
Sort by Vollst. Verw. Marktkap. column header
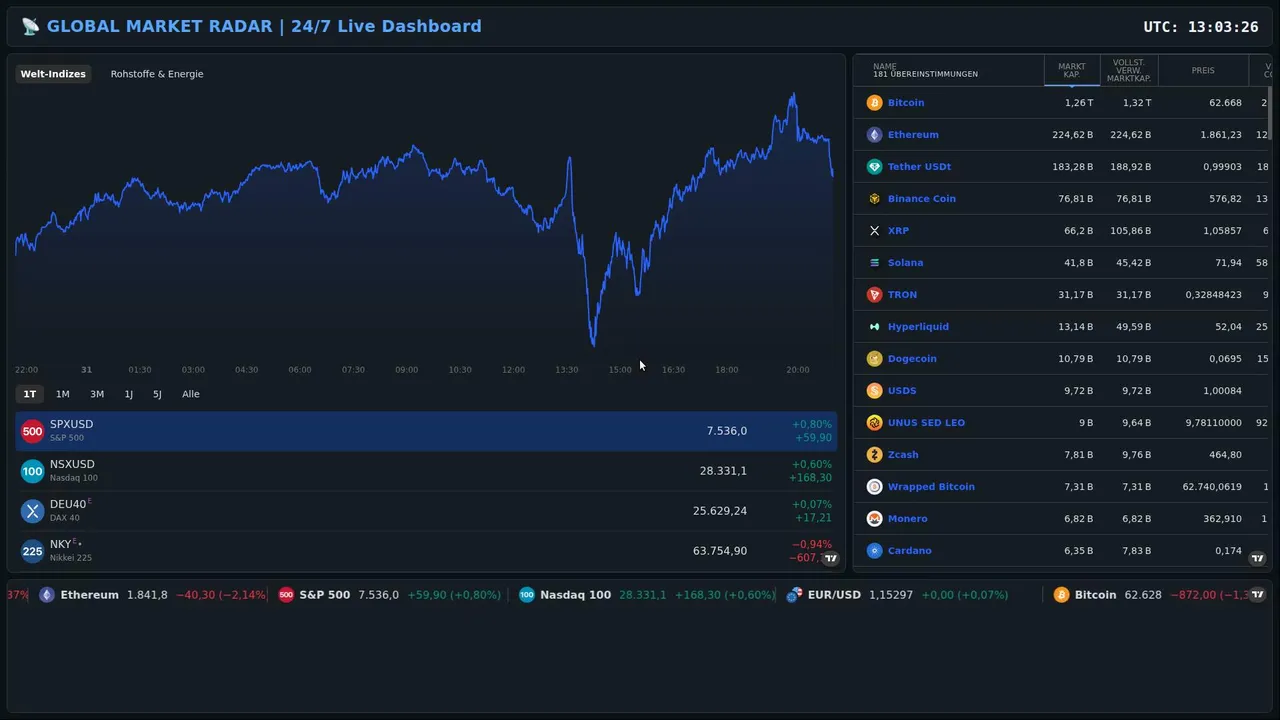[1129, 71]
